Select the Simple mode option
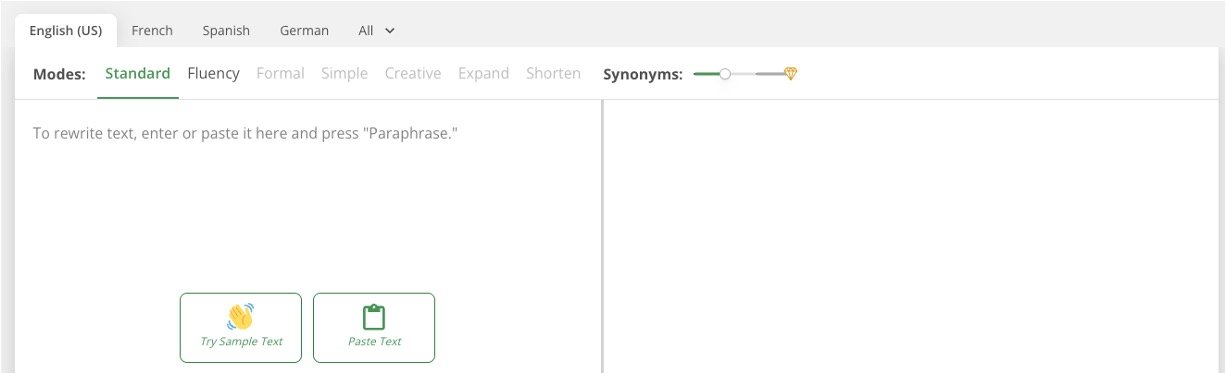1226x374 pixels. click(x=344, y=73)
